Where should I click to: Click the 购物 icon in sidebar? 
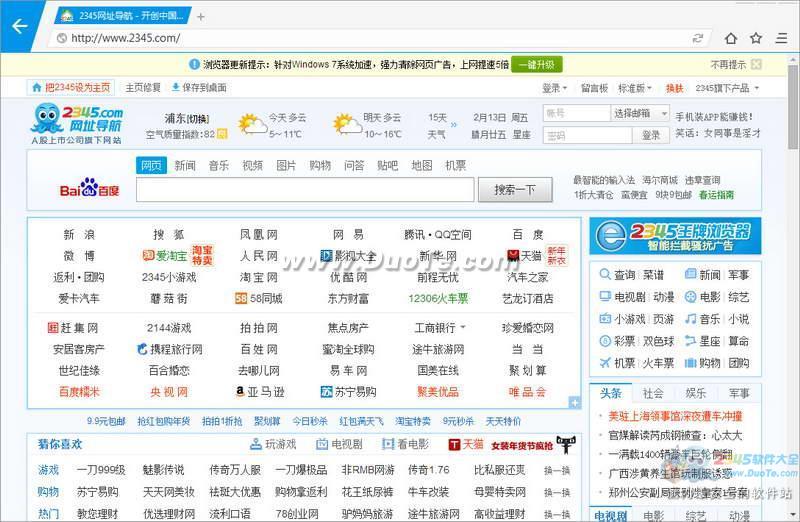pyautogui.click(x=690, y=363)
